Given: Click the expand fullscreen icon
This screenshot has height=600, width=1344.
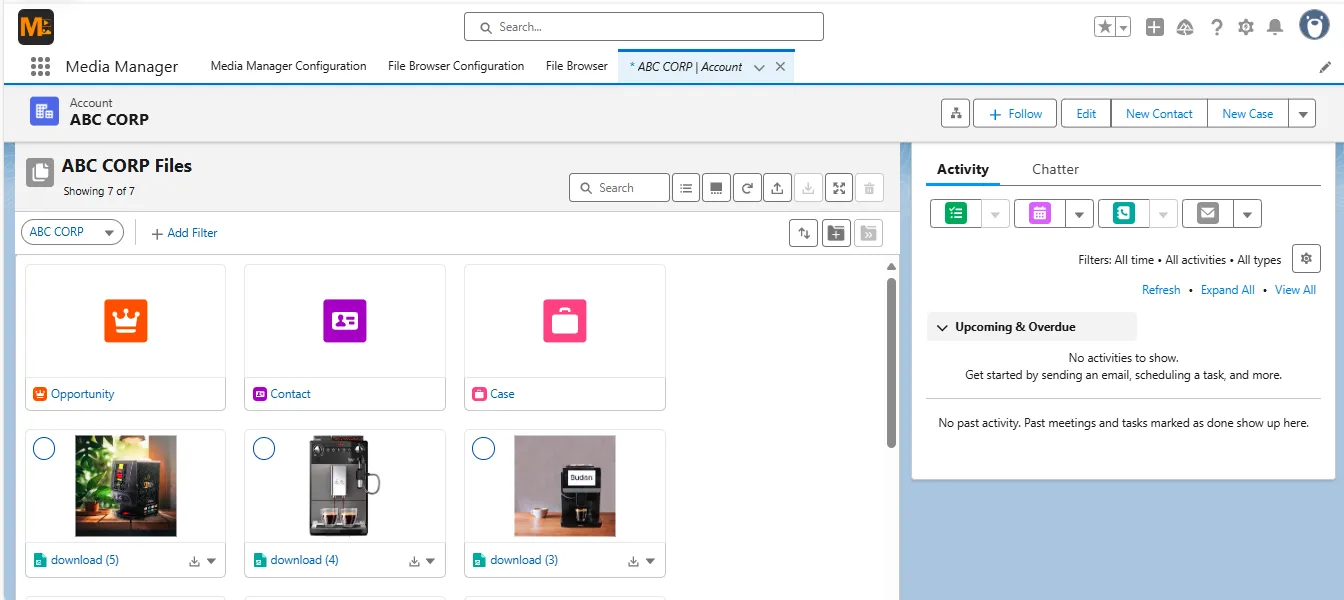Looking at the screenshot, I should pyautogui.click(x=839, y=187).
